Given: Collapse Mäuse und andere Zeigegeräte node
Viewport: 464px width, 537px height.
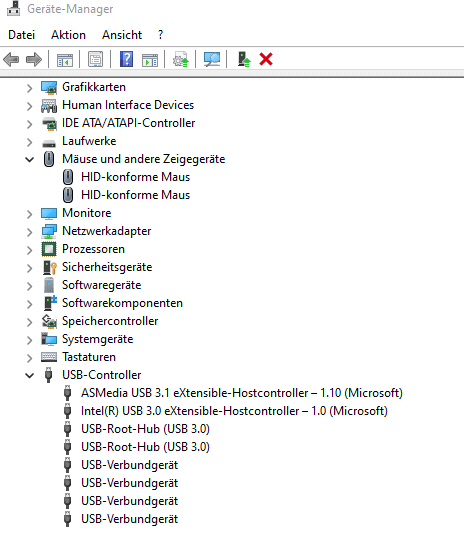Looking at the screenshot, I should point(29,160).
